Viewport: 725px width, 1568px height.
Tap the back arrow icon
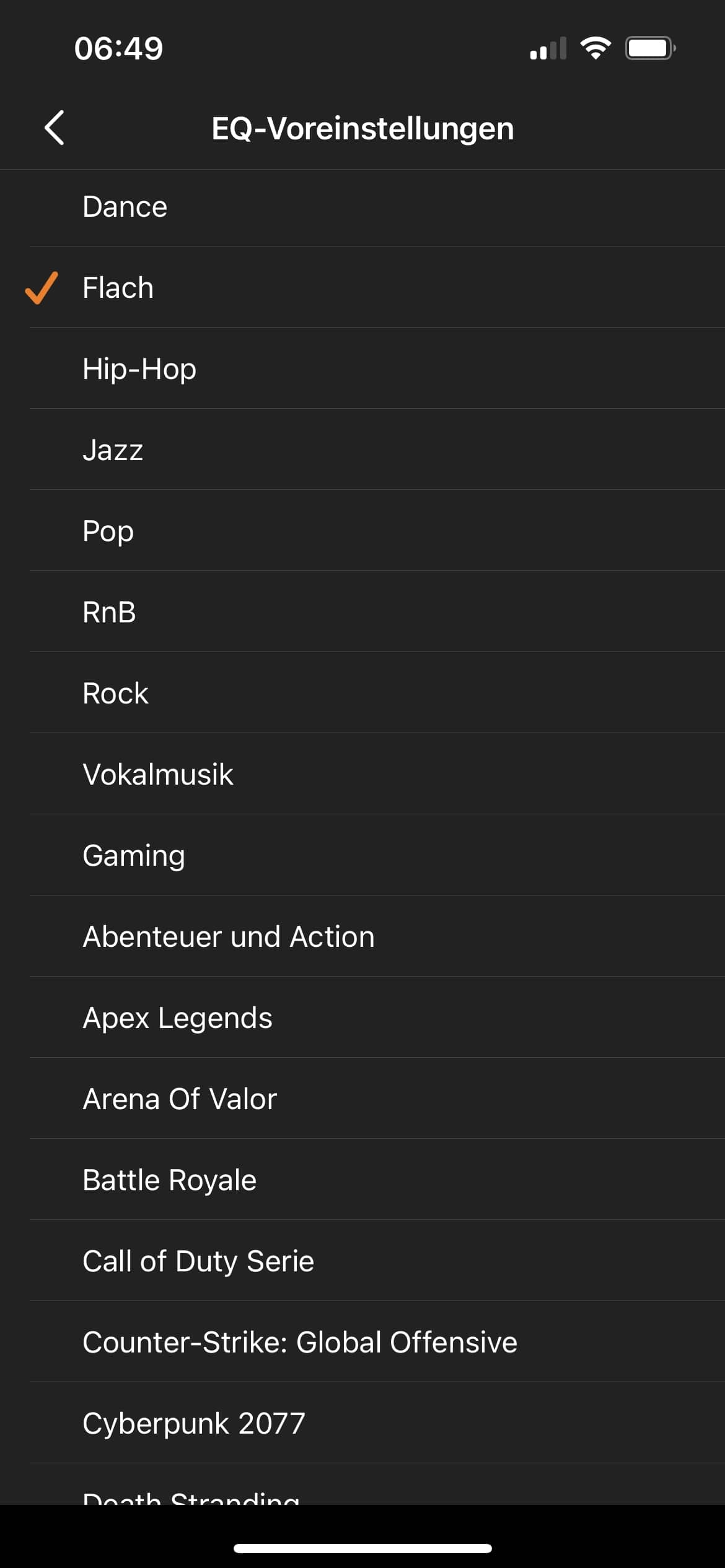55,128
